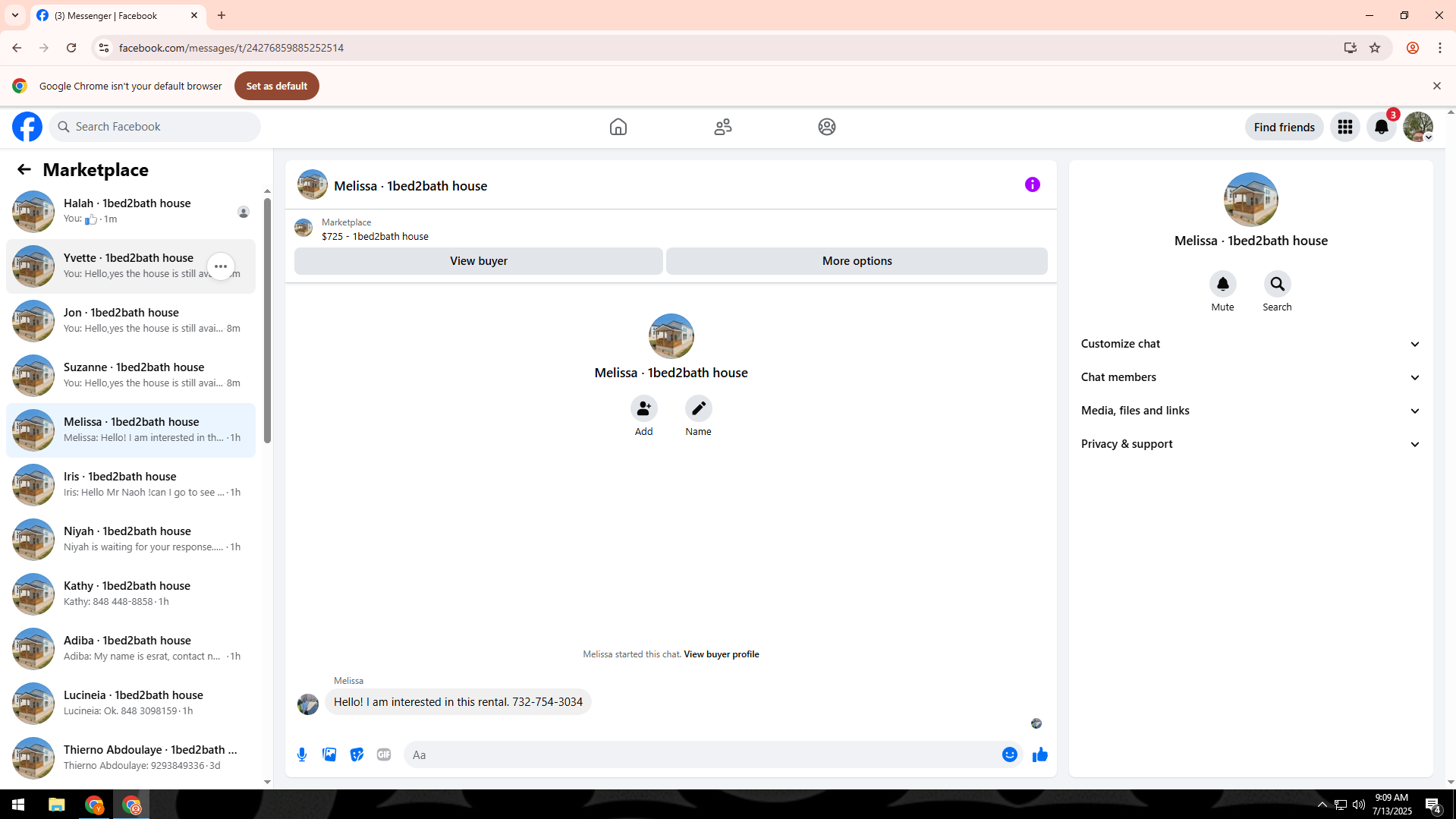The image size is (1456, 819).
Task: Open Thierno Abdoulaye conversation
Action: (x=131, y=758)
